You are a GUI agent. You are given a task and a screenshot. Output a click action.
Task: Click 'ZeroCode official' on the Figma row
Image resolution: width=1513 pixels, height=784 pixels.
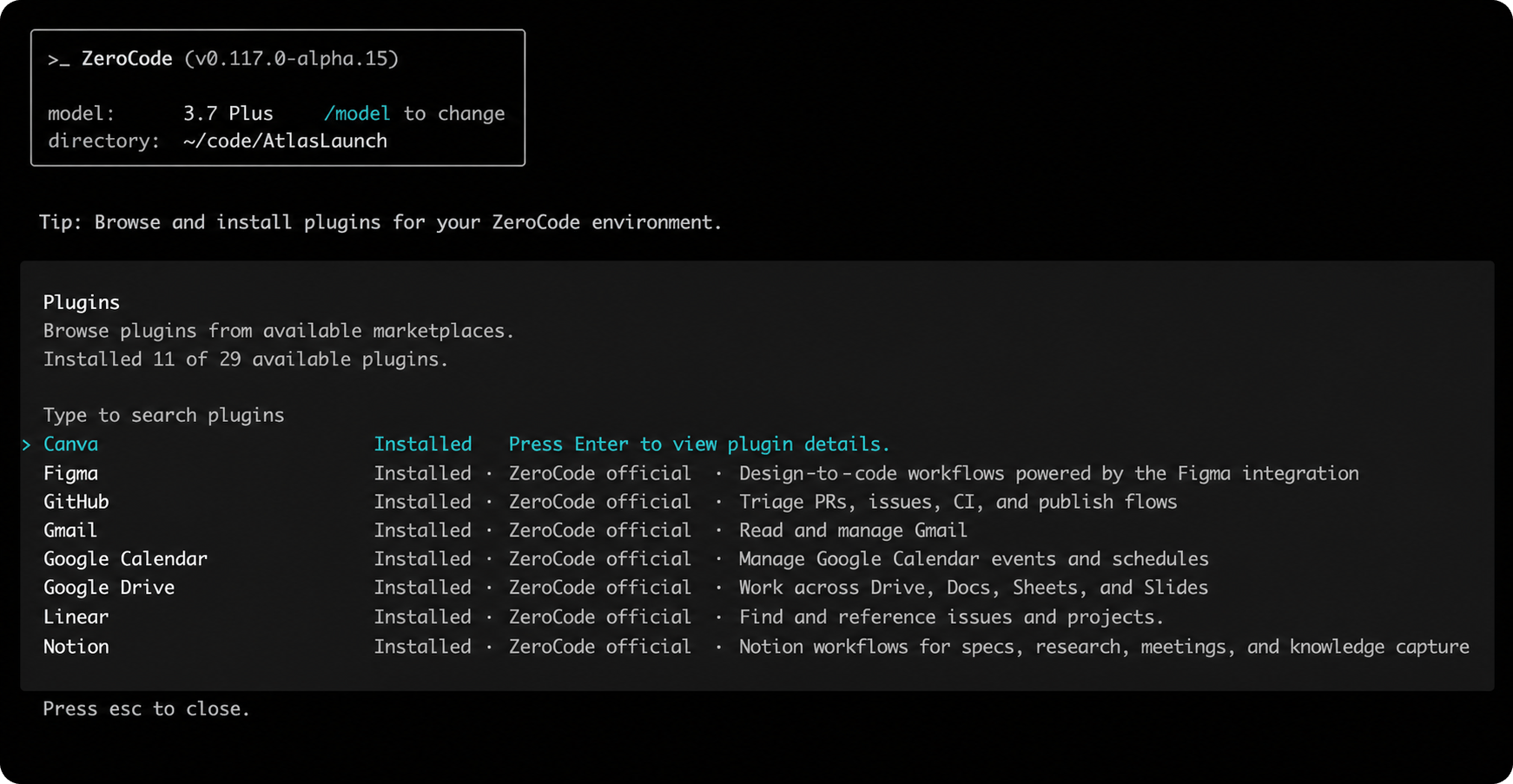600,473
